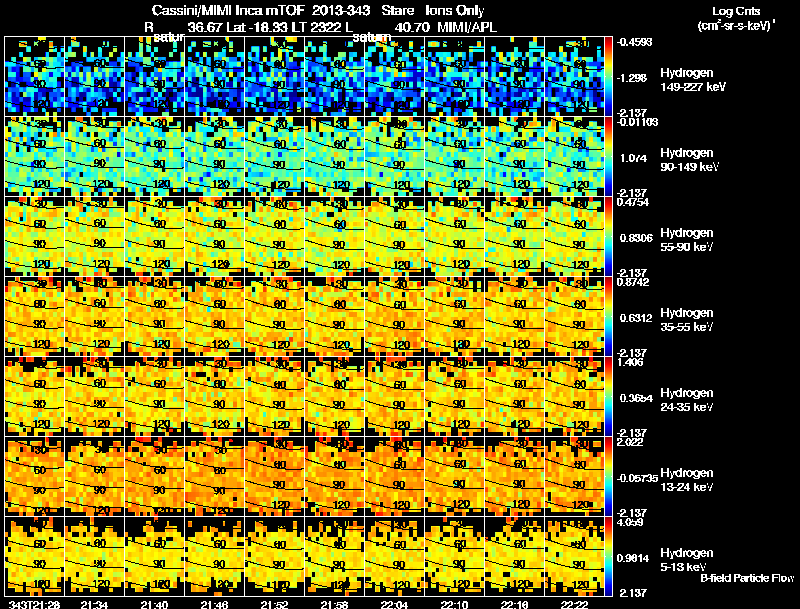
Task: Click the color bar for Hydrogen 35-55 keV
Action: (608, 317)
